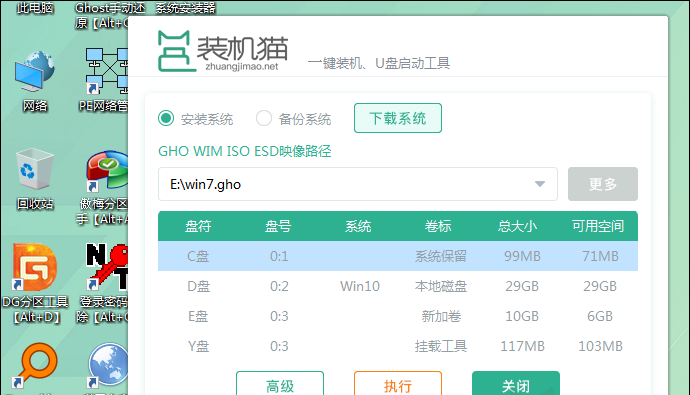The height and width of the screenshot is (395, 690).
Task: Open 此电脑 desktop label
Action: (x=35, y=7)
